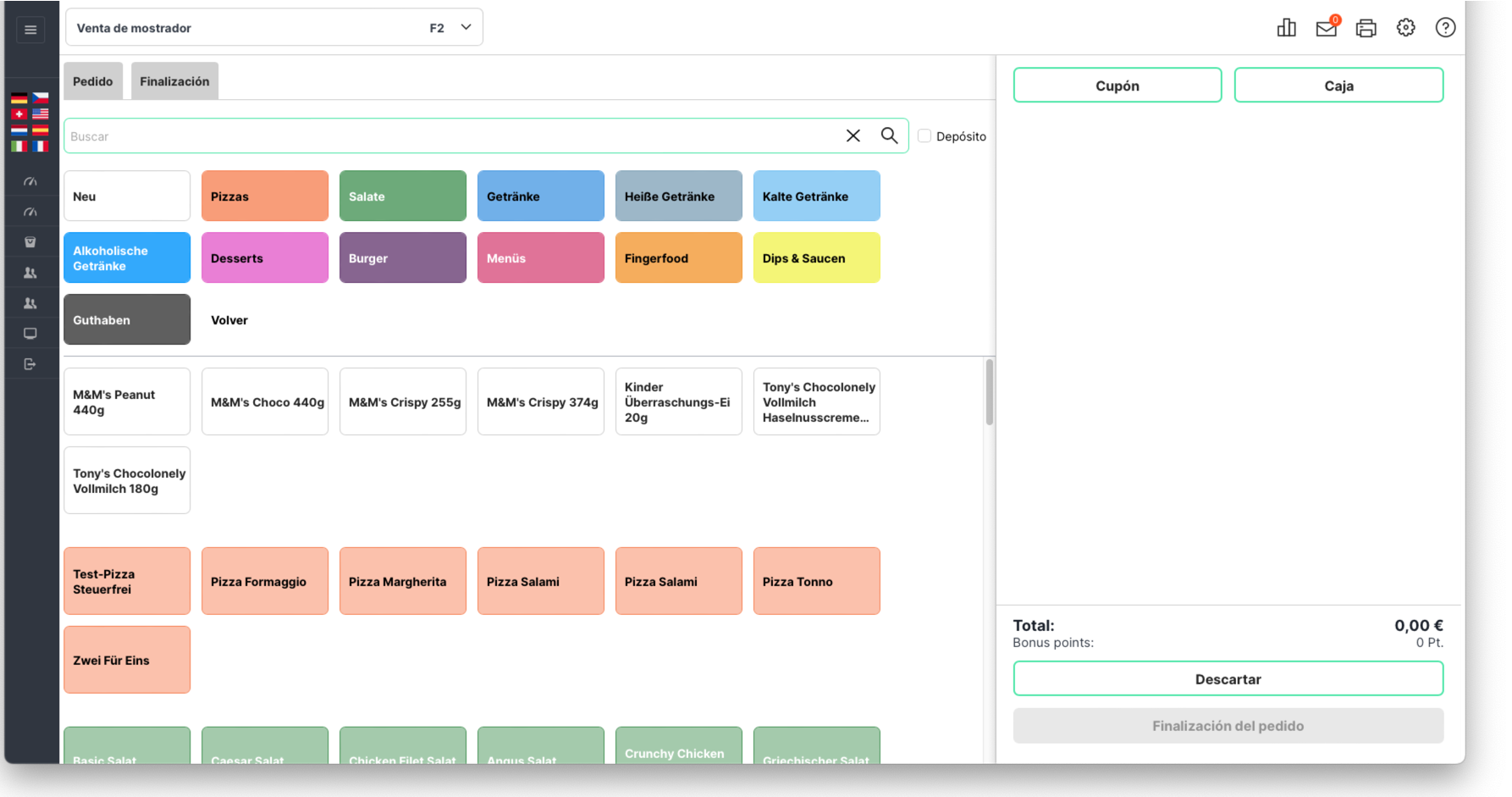Viewport: 1512px width, 797px height.
Task: Add Pizza Margherita to order
Action: click(403, 581)
